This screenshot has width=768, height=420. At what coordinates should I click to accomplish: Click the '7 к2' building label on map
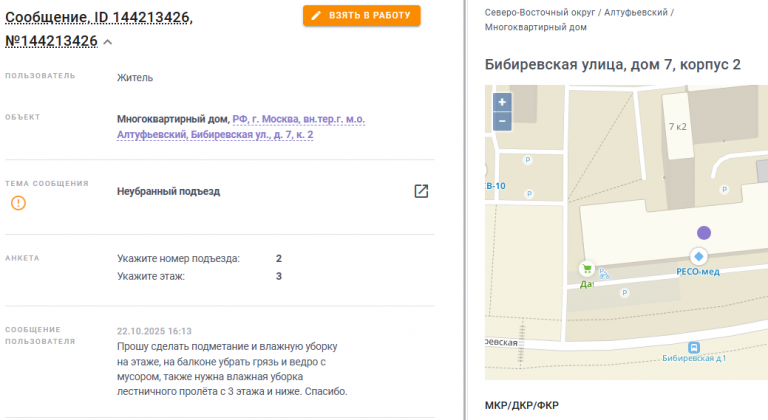point(678,127)
